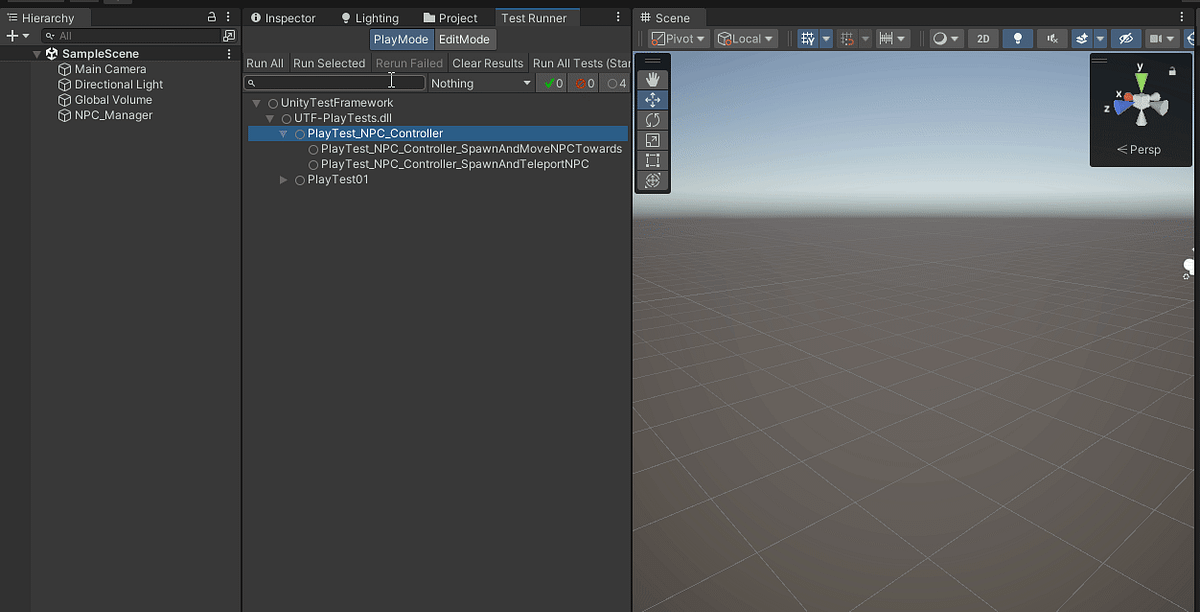Collapse the PlayTest_NPC_Controller test group
The width and height of the screenshot is (1200, 612).
283,133
